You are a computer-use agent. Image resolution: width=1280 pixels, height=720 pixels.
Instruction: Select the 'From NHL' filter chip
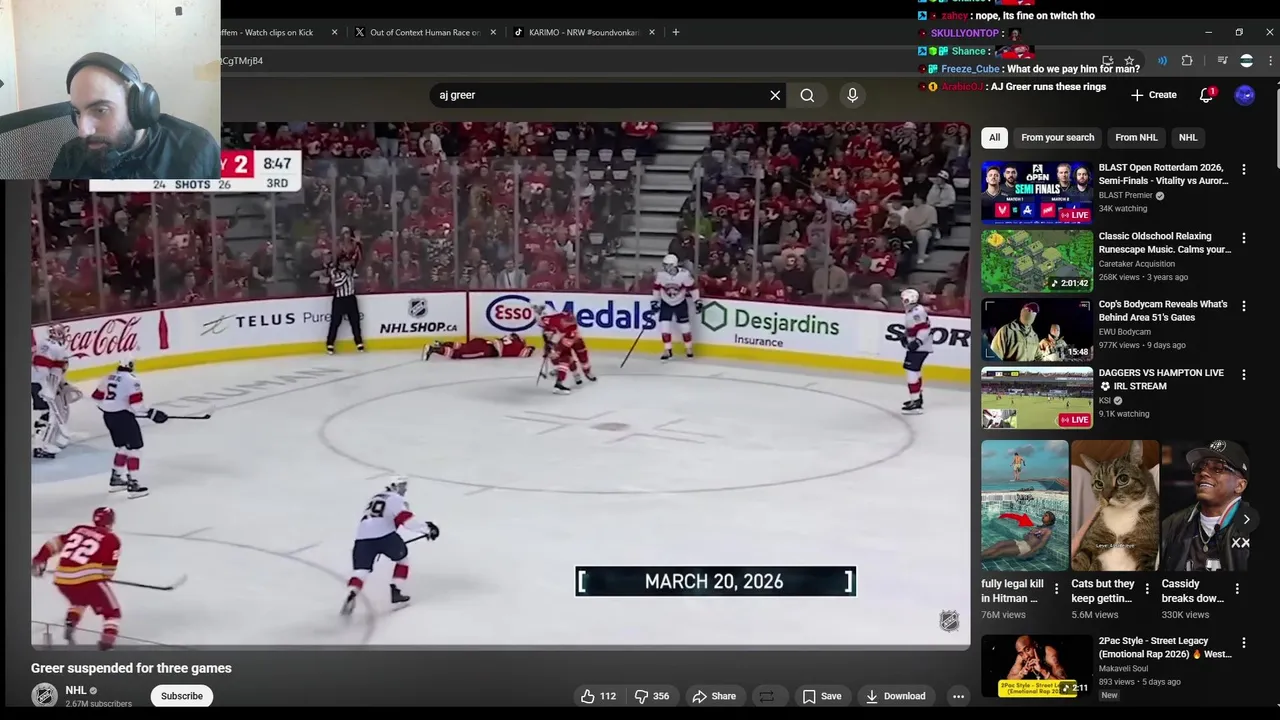pos(1136,137)
